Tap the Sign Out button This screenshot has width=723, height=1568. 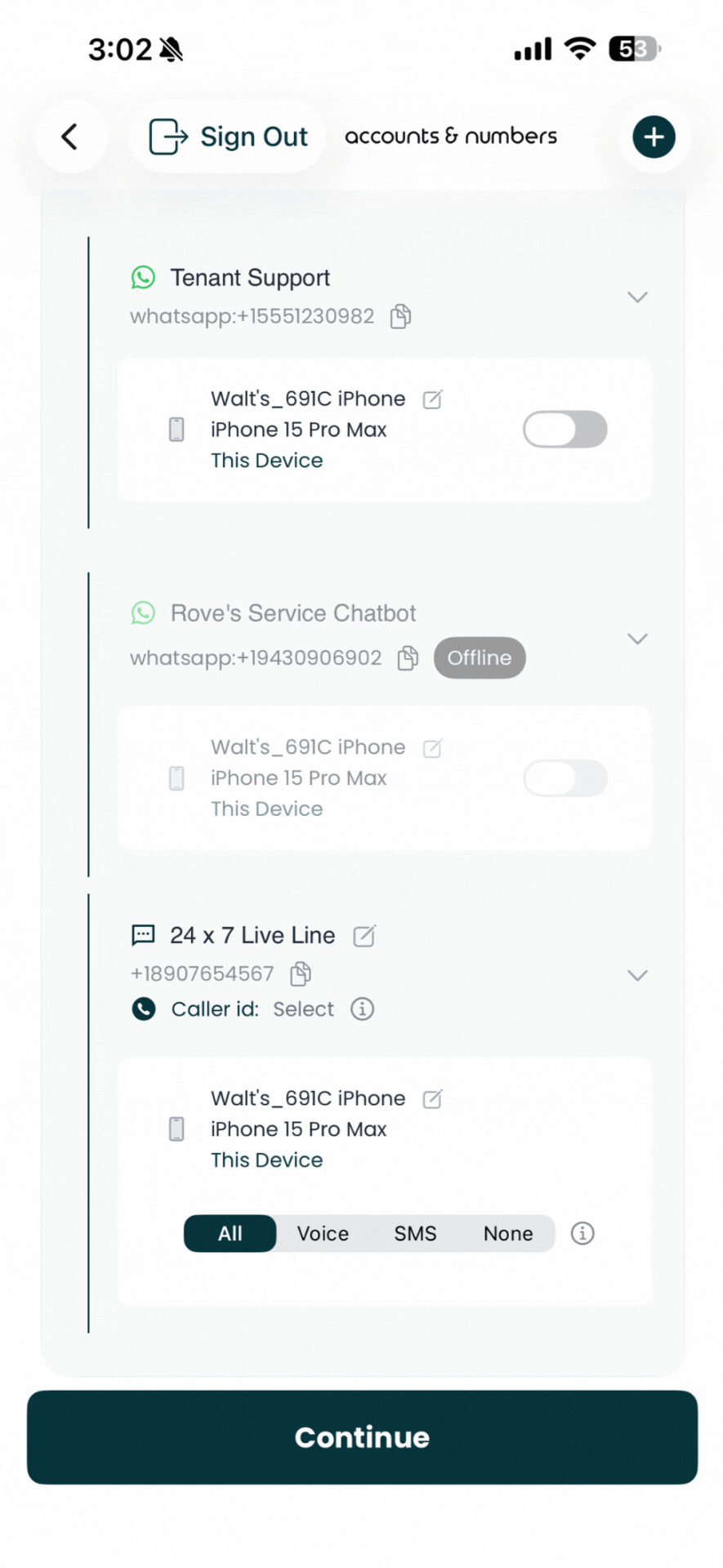229,137
